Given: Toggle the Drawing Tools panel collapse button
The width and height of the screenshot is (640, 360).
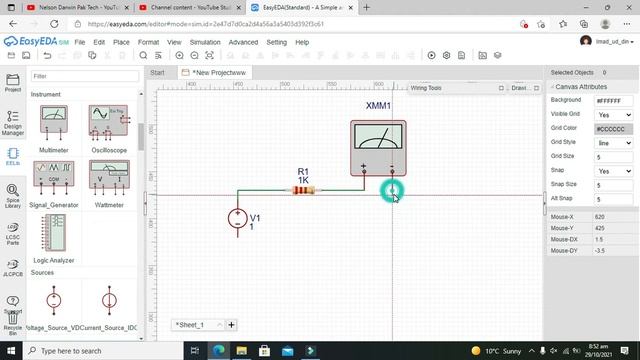Looking at the screenshot, I should [536, 88].
